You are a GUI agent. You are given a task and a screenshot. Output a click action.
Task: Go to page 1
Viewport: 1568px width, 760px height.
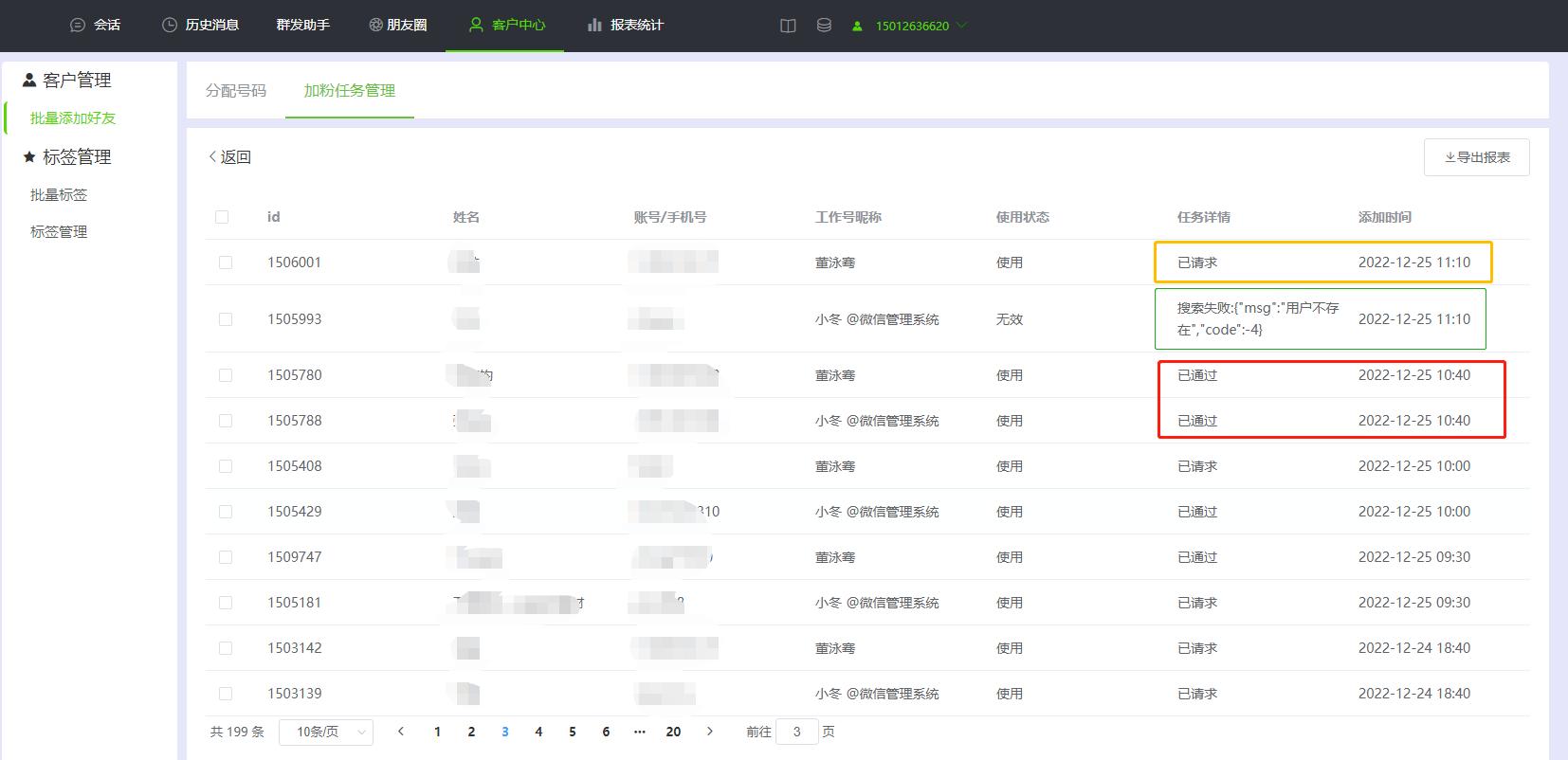[437, 732]
